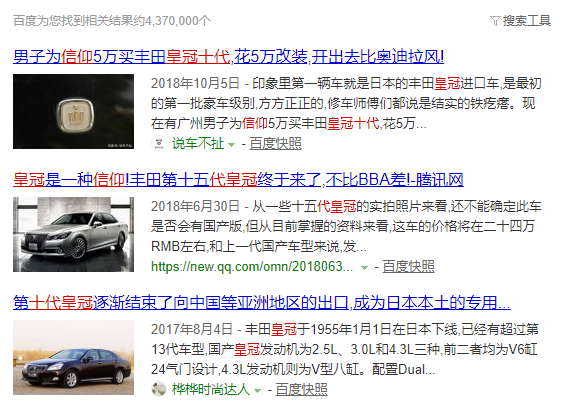Open the 第十代皇冠逐渐结束了 headline link

click(x=262, y=303)
